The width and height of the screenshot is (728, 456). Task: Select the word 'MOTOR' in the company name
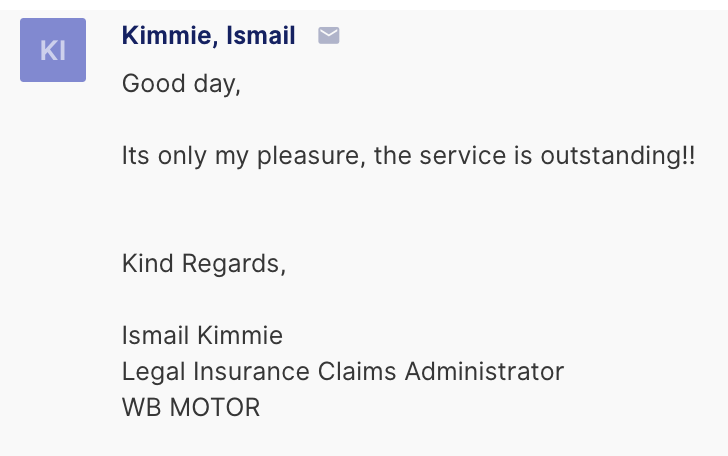(x=214, y=407)
